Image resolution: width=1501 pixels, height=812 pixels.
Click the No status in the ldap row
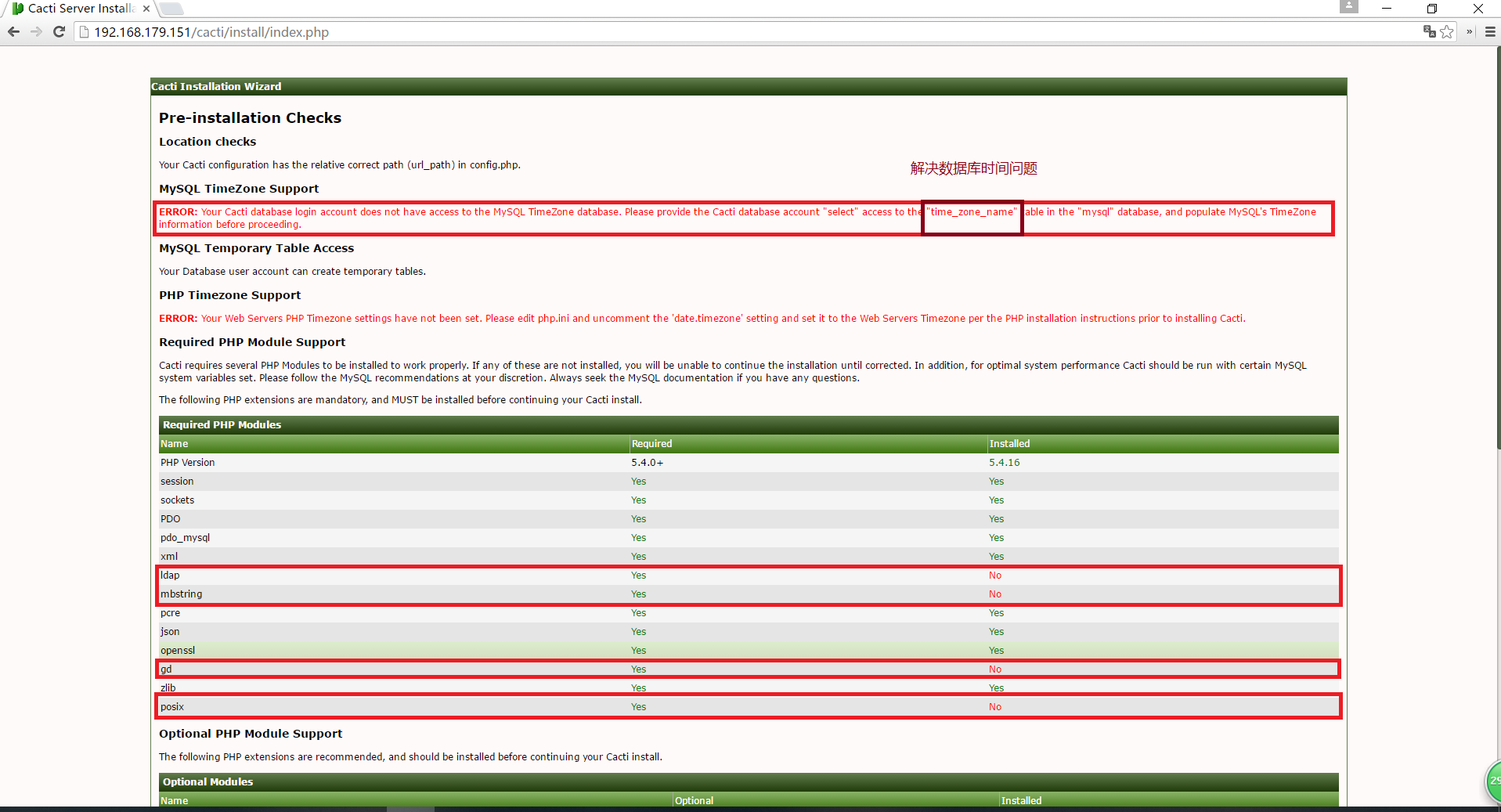click(x=994, y=576)
